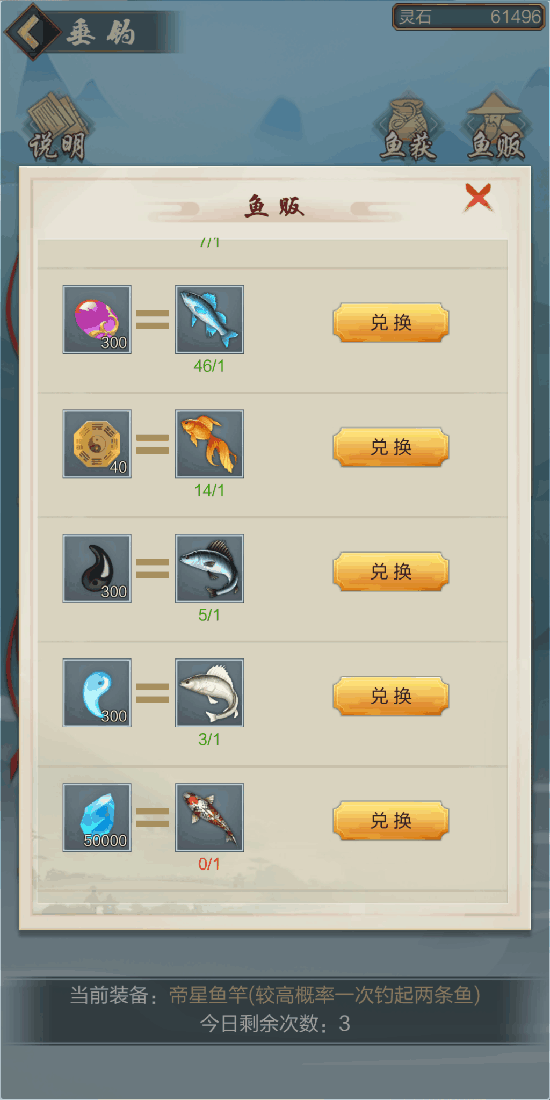550x1100 pixels.
Task: Click 兑换 for the koi crystal exchange
Action: point(391,821)
